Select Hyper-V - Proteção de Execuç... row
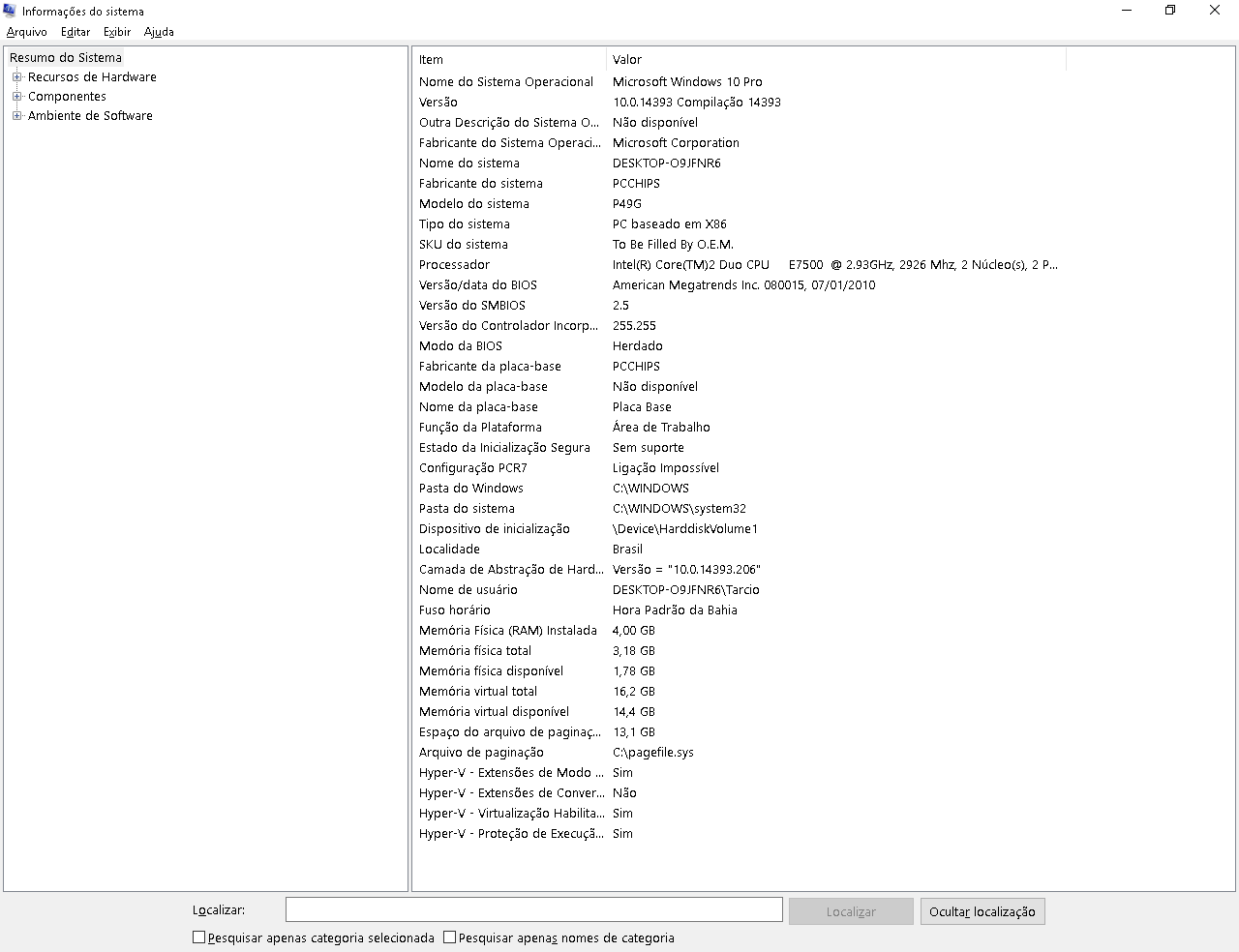 [x=740, y=834]
